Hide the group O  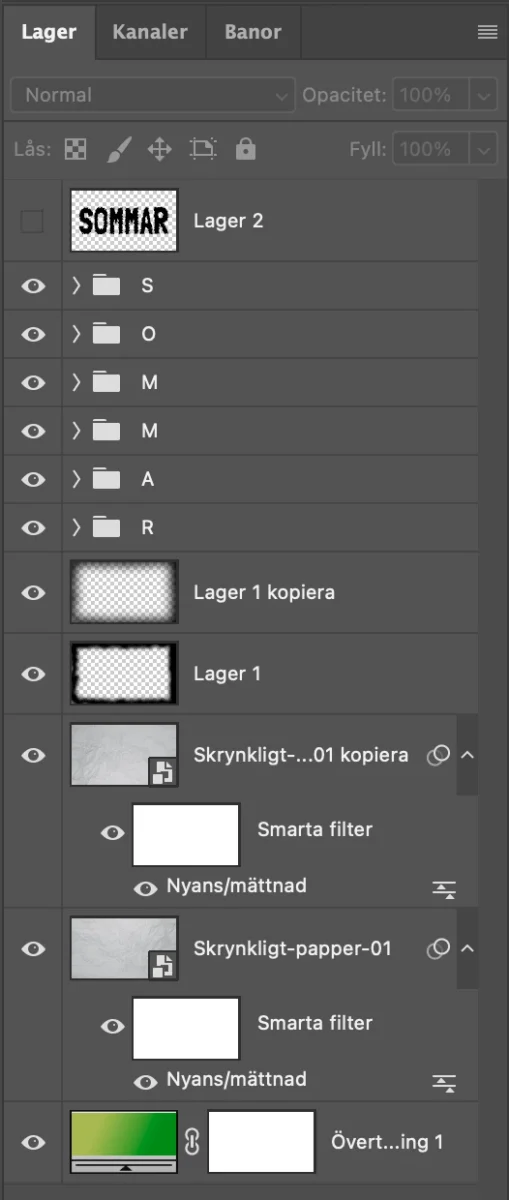(33, 334)
